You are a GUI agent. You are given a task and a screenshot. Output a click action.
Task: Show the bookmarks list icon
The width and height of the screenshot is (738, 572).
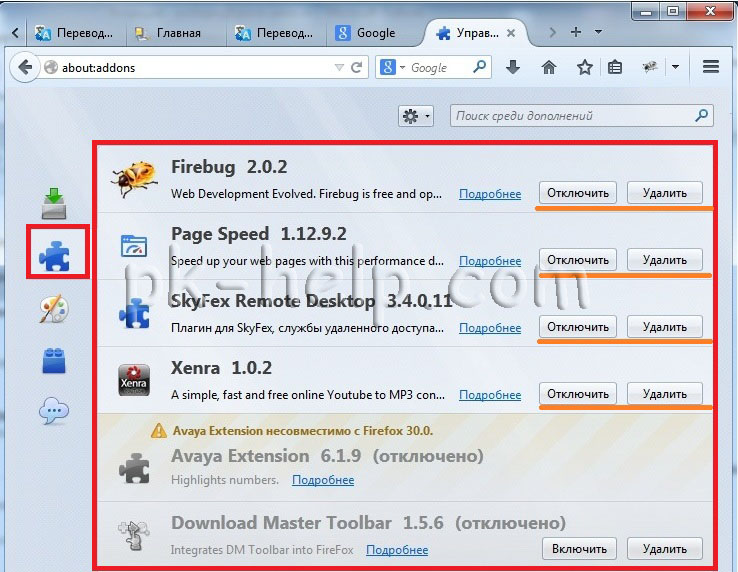(x=615, y=67)
